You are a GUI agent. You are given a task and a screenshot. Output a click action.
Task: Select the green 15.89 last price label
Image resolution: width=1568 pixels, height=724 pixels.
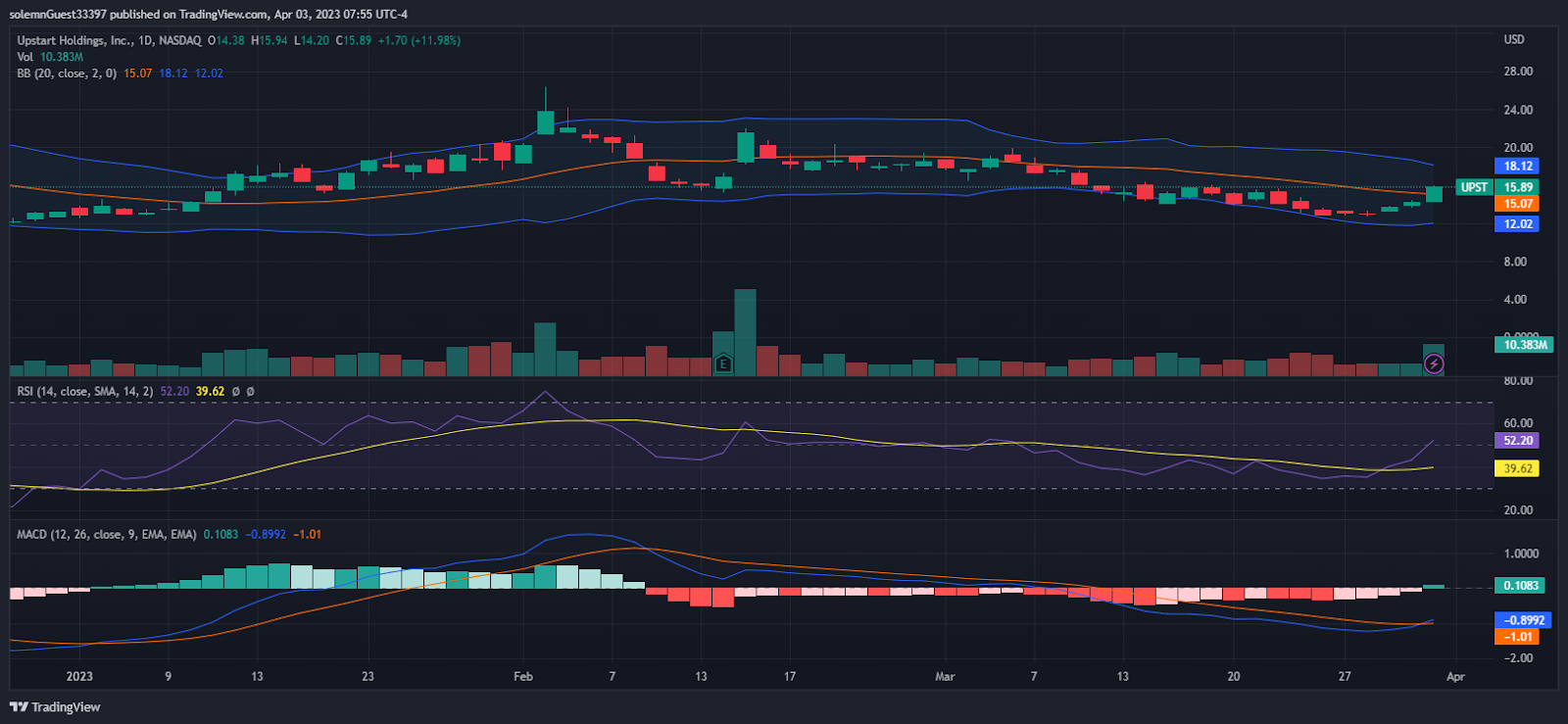[x=1518, y=187]
